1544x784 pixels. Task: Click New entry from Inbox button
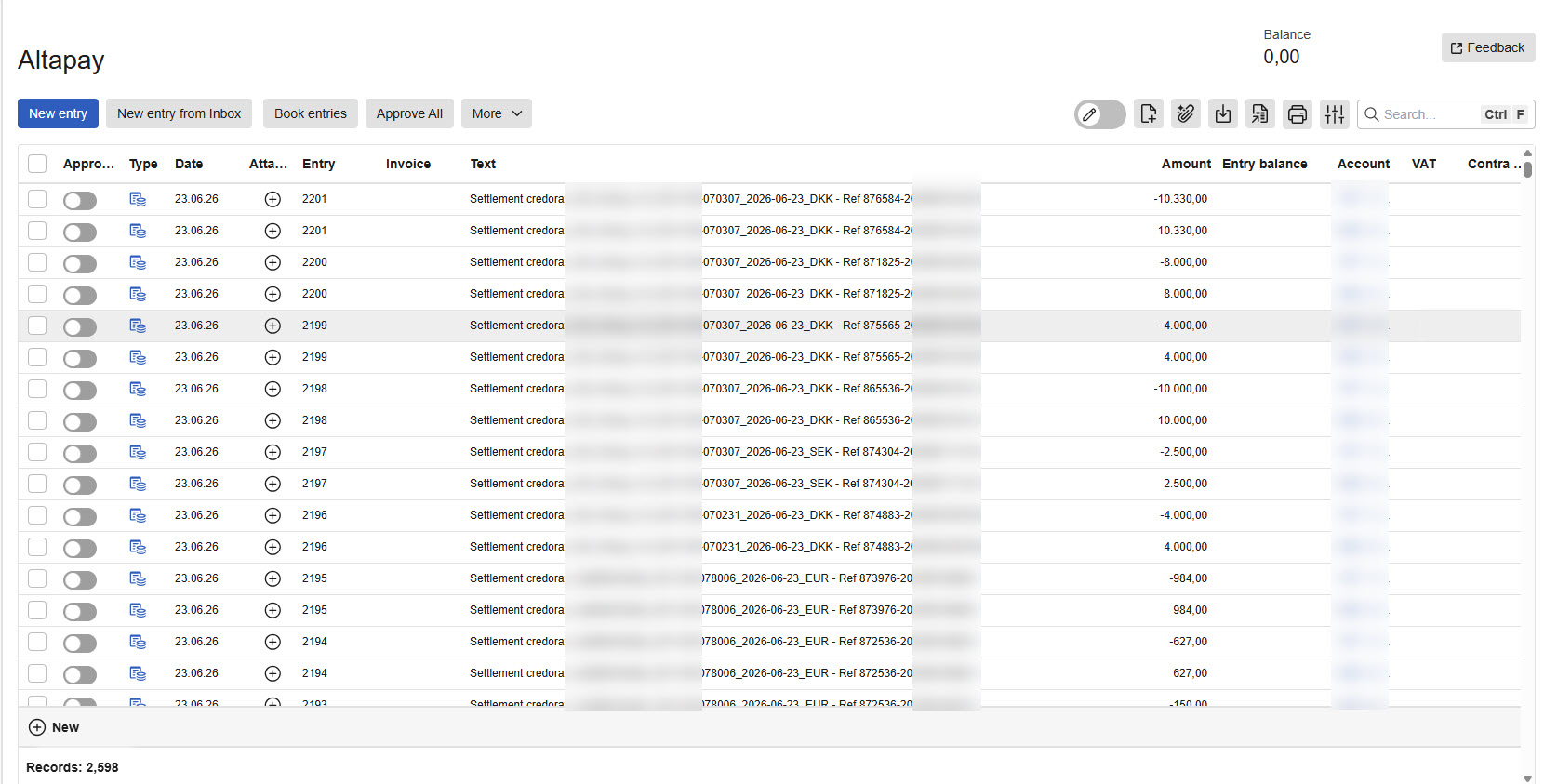(x=179, y=113)
